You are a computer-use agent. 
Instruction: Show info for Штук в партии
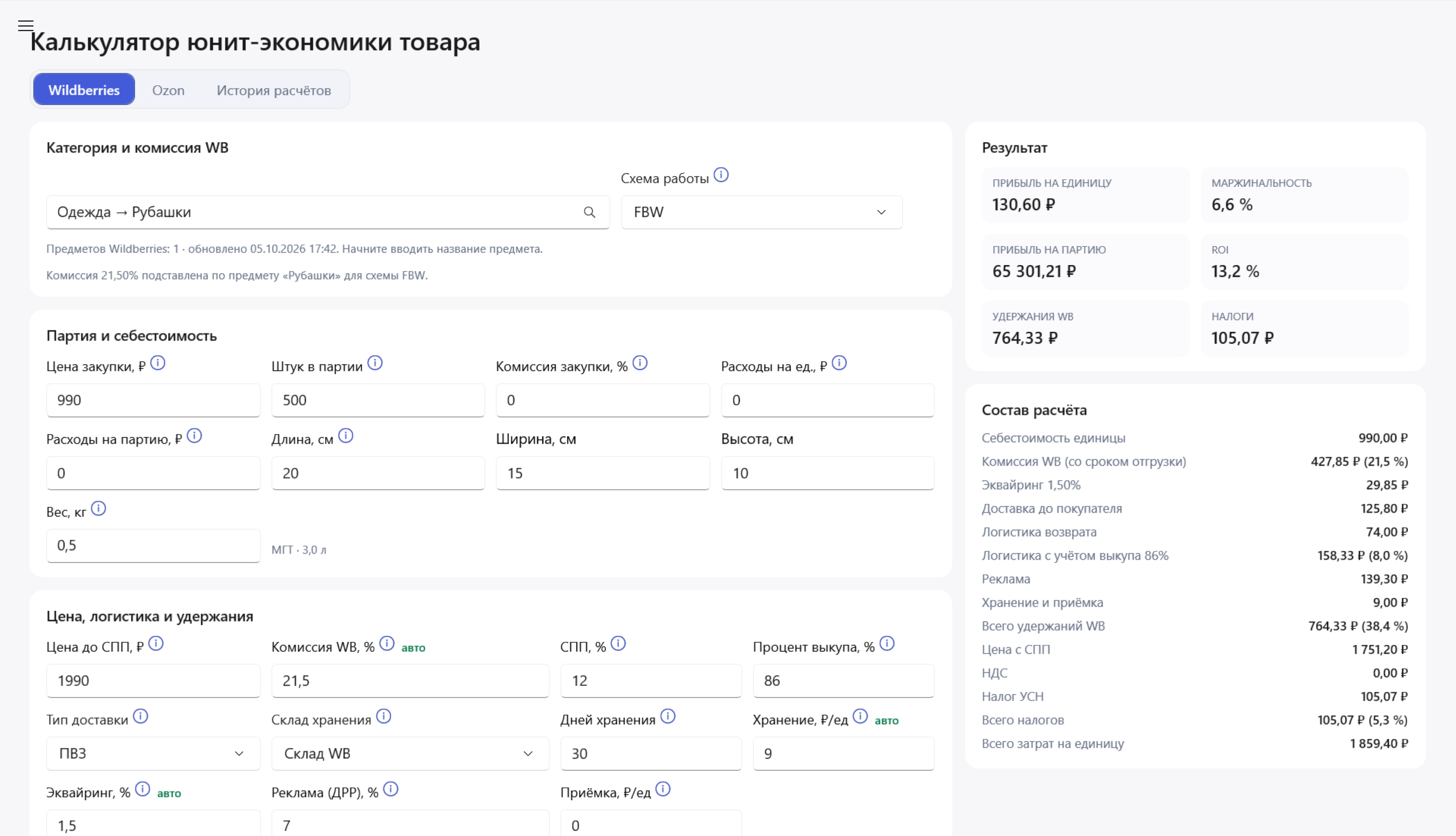click(x=375, y=363)
